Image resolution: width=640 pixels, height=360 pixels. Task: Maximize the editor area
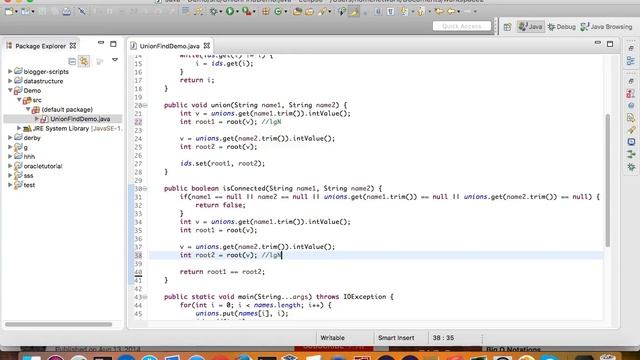[x=610, y=44]
